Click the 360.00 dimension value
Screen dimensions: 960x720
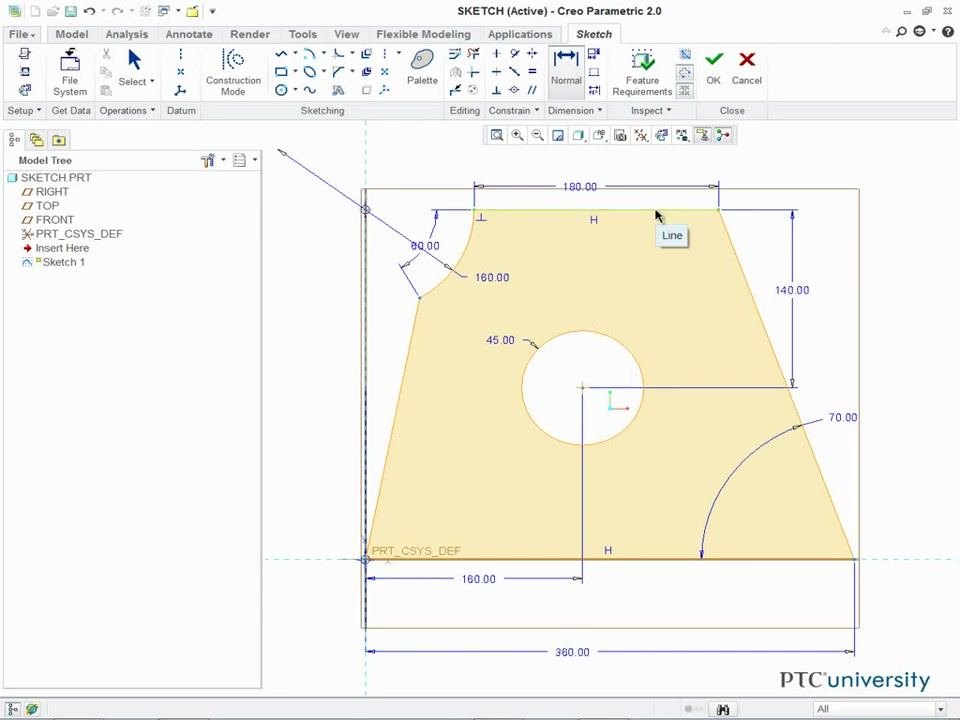(x=572, y=652)
